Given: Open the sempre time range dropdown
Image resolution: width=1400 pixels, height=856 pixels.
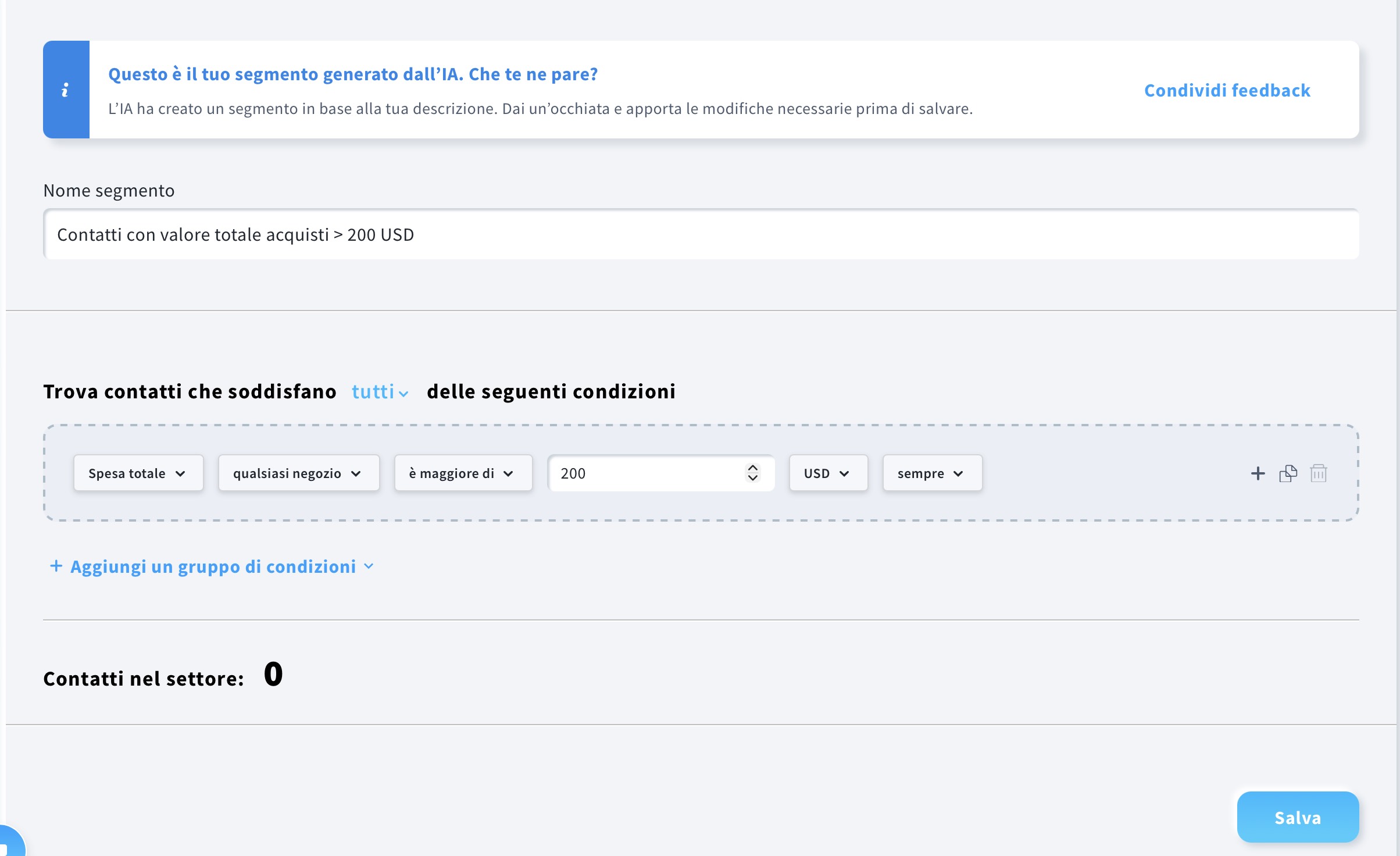Looking at the screenshot, I should point(931,473).
